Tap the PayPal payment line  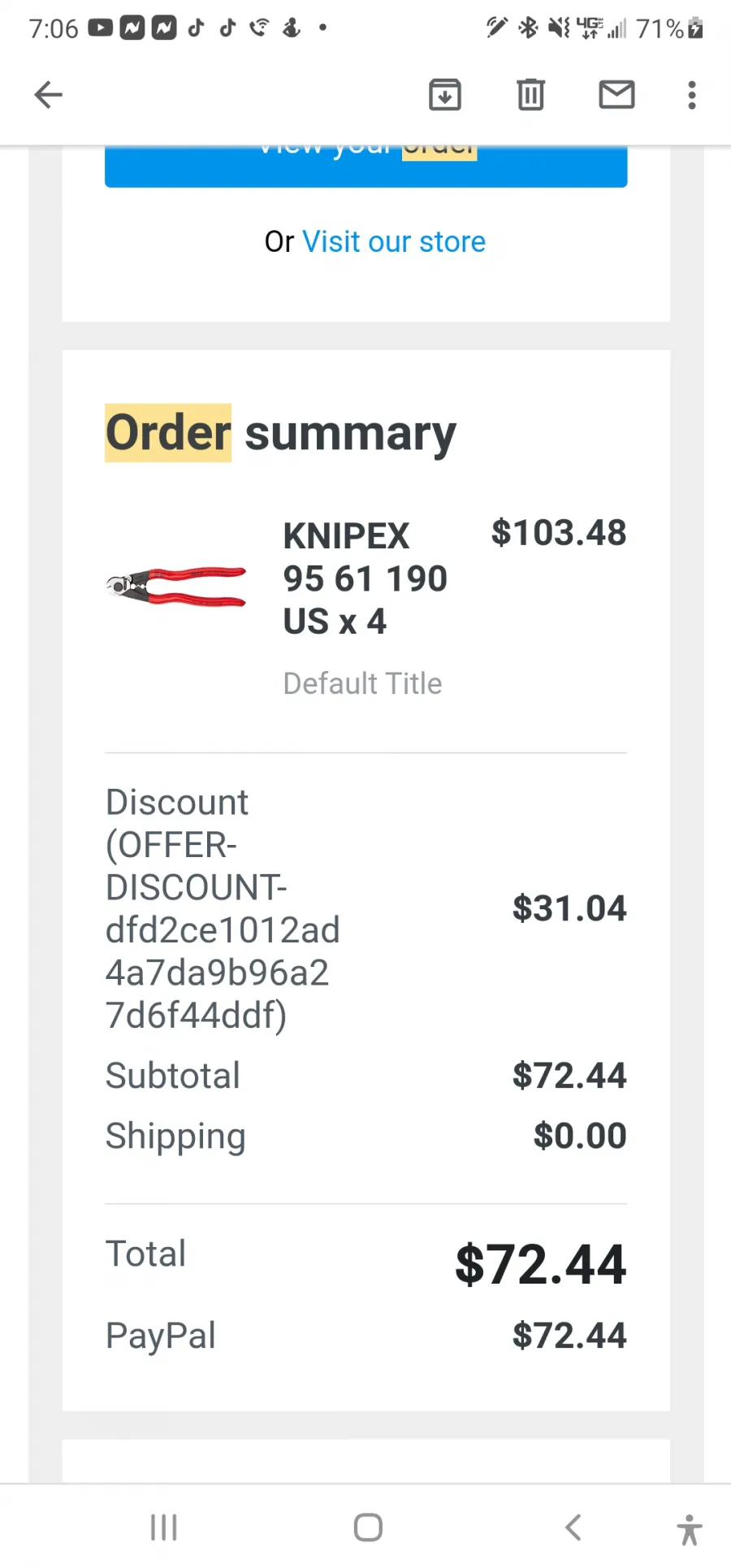tap(366, 1336)
